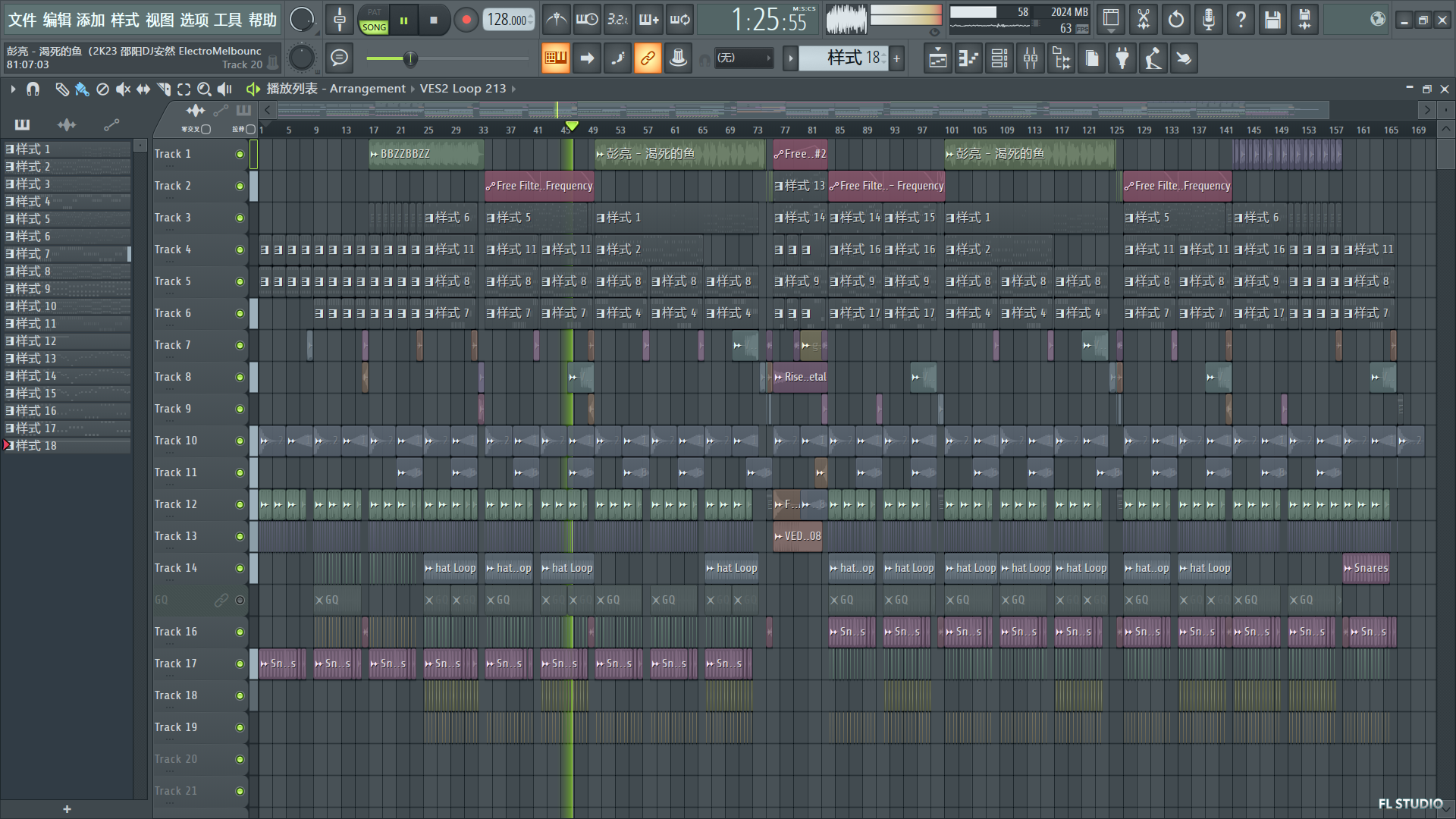Click the hint bar chat bubble icon
The height and width of the screenshot is (819, 1456).
pos(339,58)
